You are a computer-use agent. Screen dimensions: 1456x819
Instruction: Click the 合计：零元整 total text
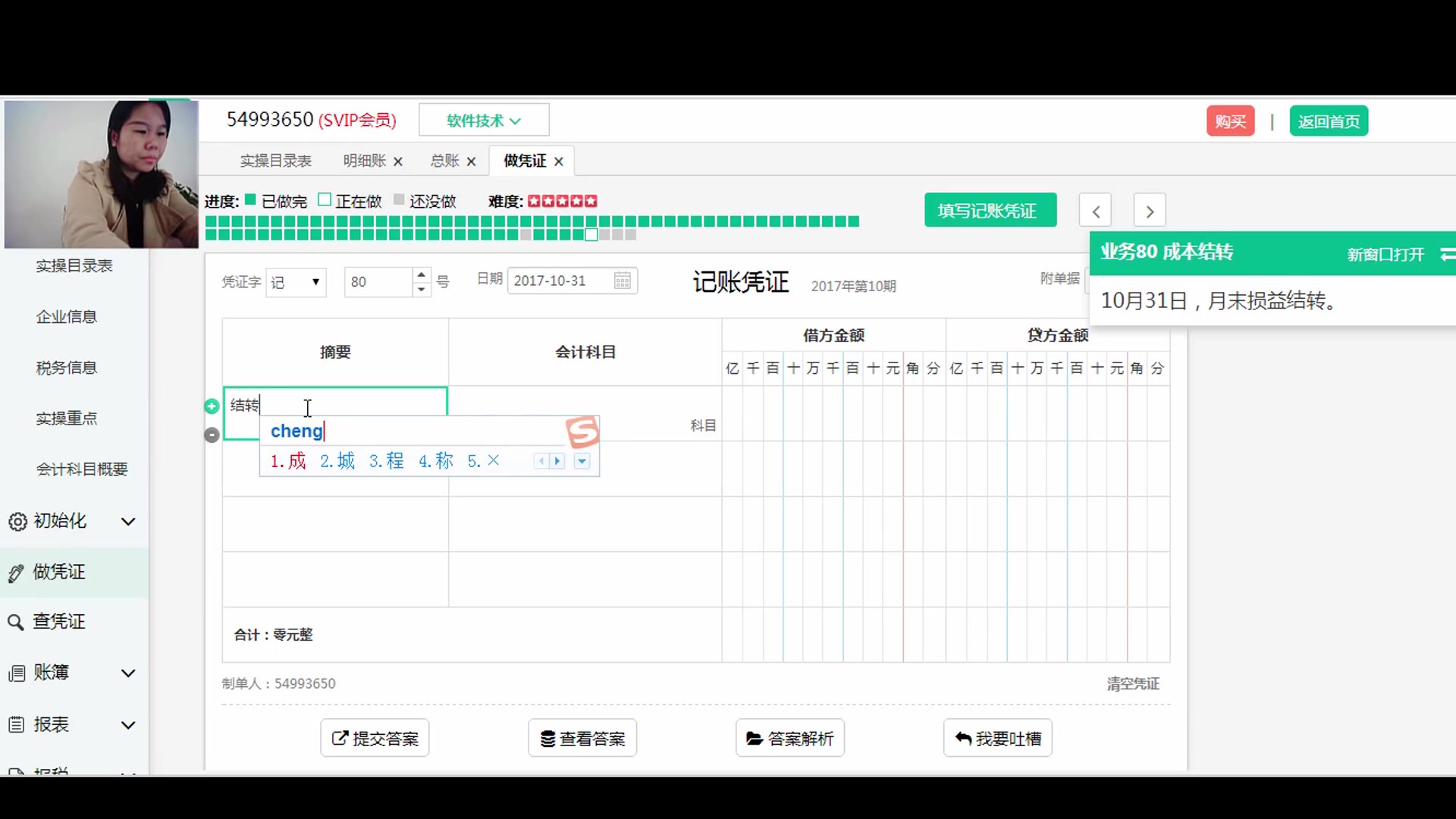point(273,635)
